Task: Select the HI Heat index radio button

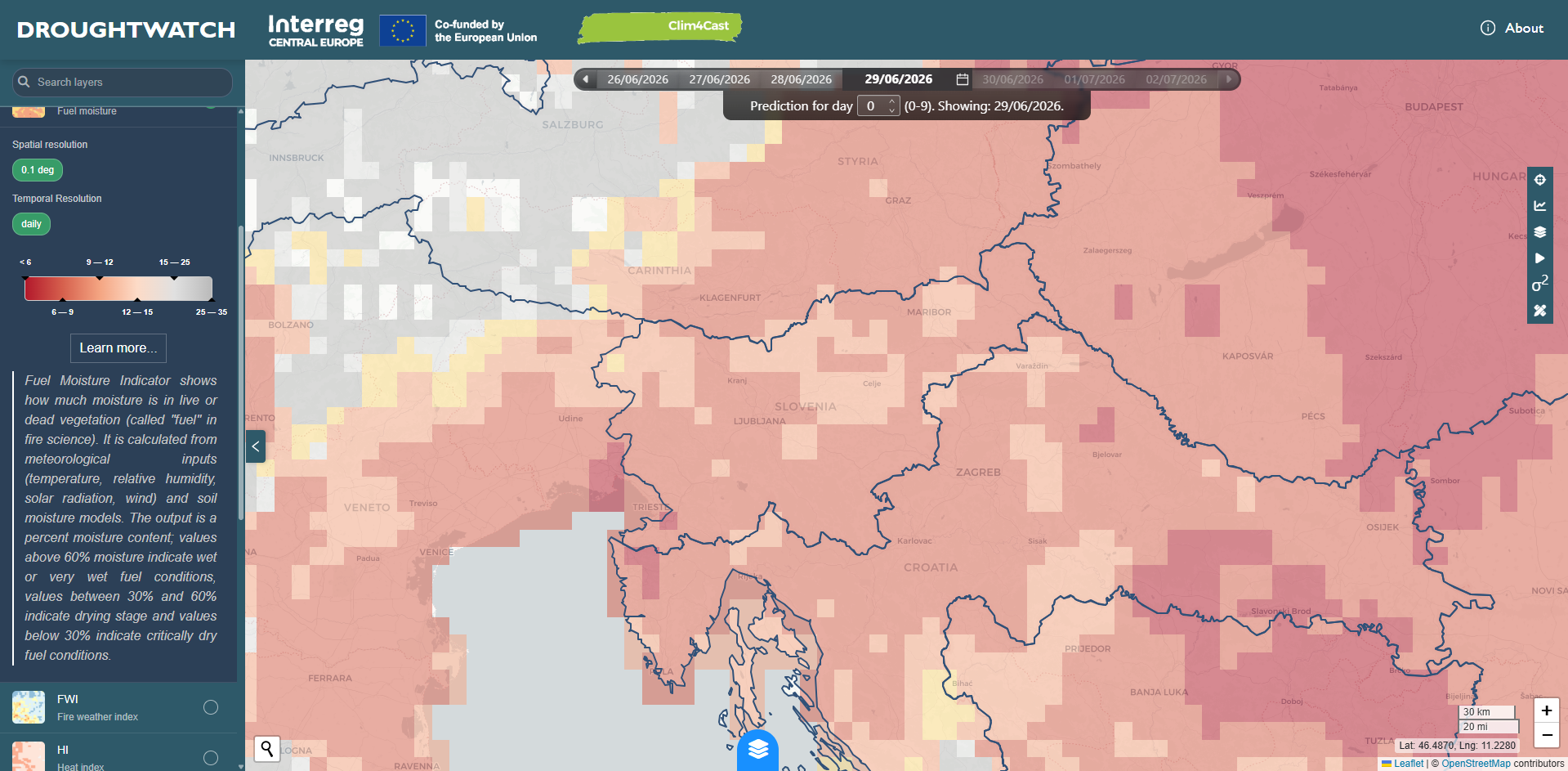Action: pos(211,758)
